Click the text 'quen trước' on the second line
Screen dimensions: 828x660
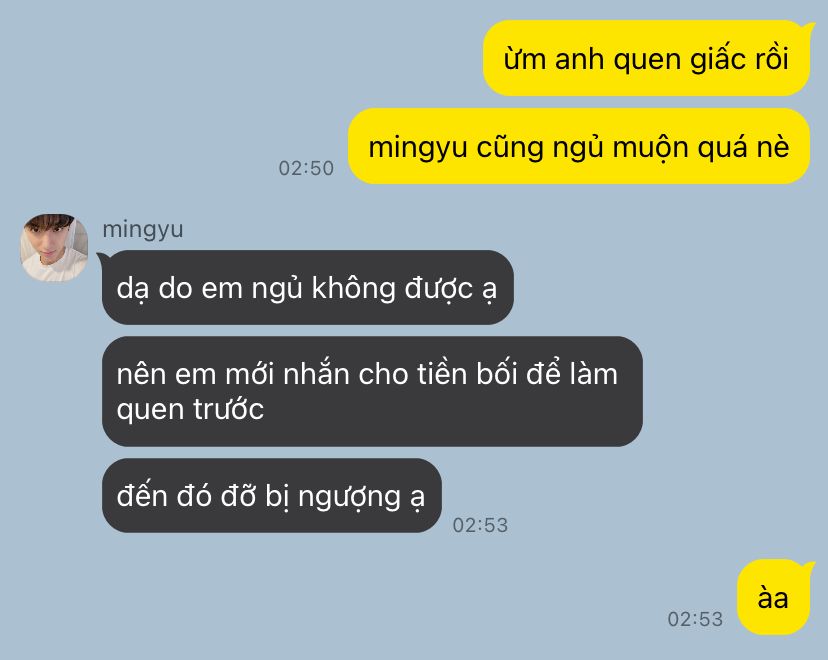(190, 410)
